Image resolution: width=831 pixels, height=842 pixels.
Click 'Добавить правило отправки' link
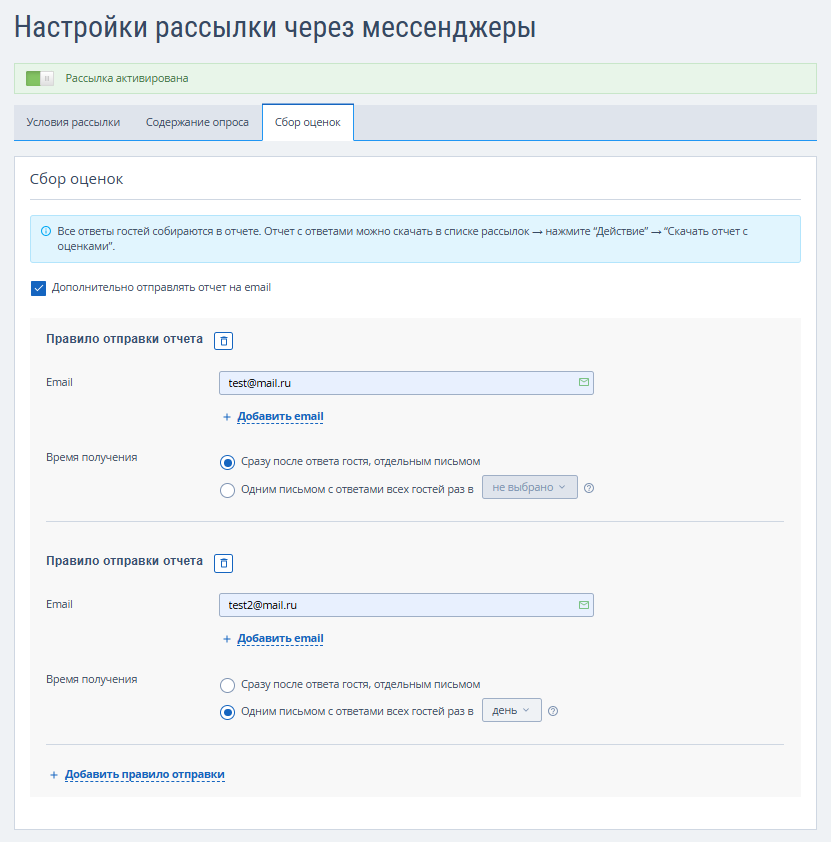click(x=144, y=774)
